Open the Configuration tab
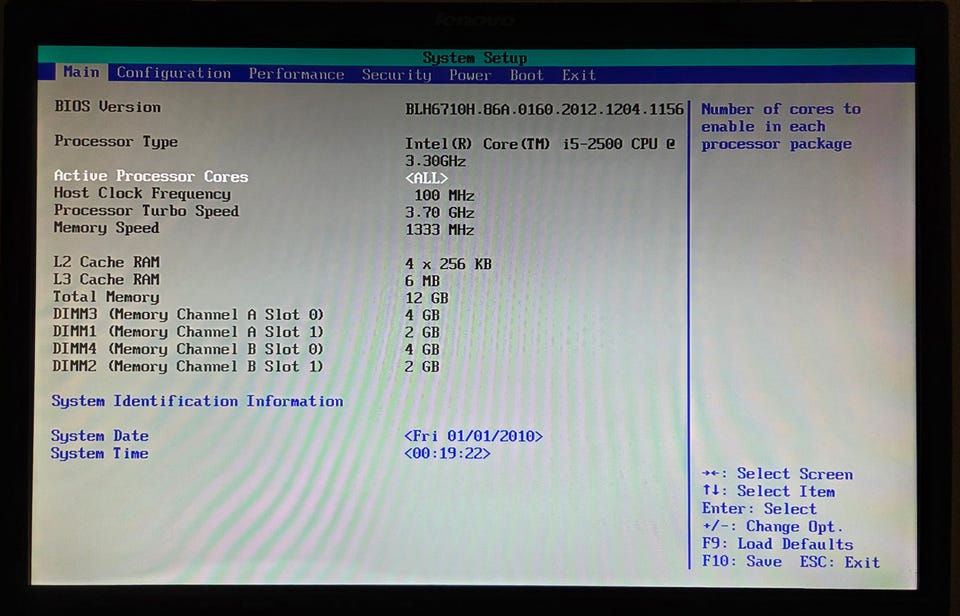 click(x=174, y=73)
